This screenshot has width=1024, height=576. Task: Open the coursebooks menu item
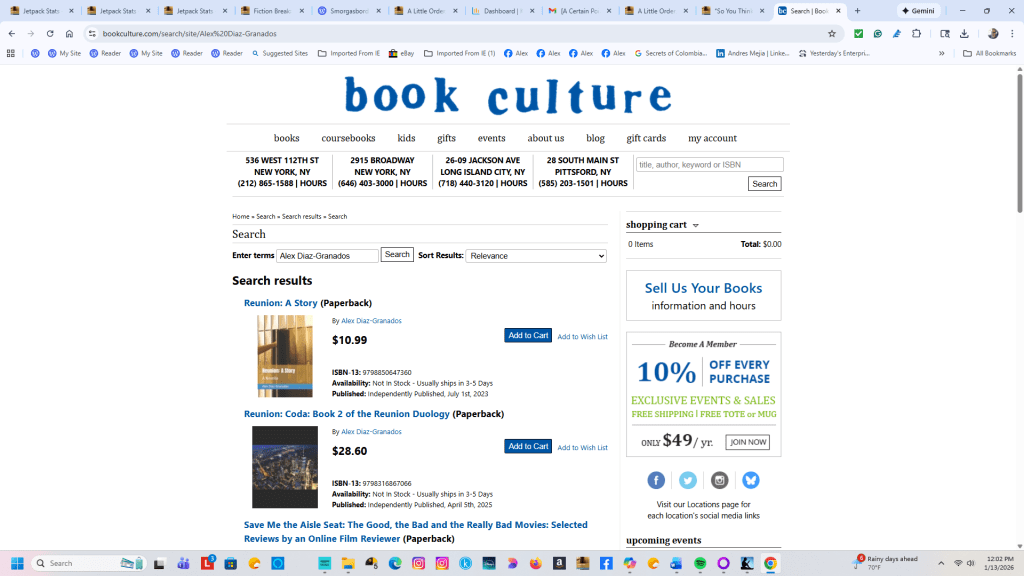(348, 138)
